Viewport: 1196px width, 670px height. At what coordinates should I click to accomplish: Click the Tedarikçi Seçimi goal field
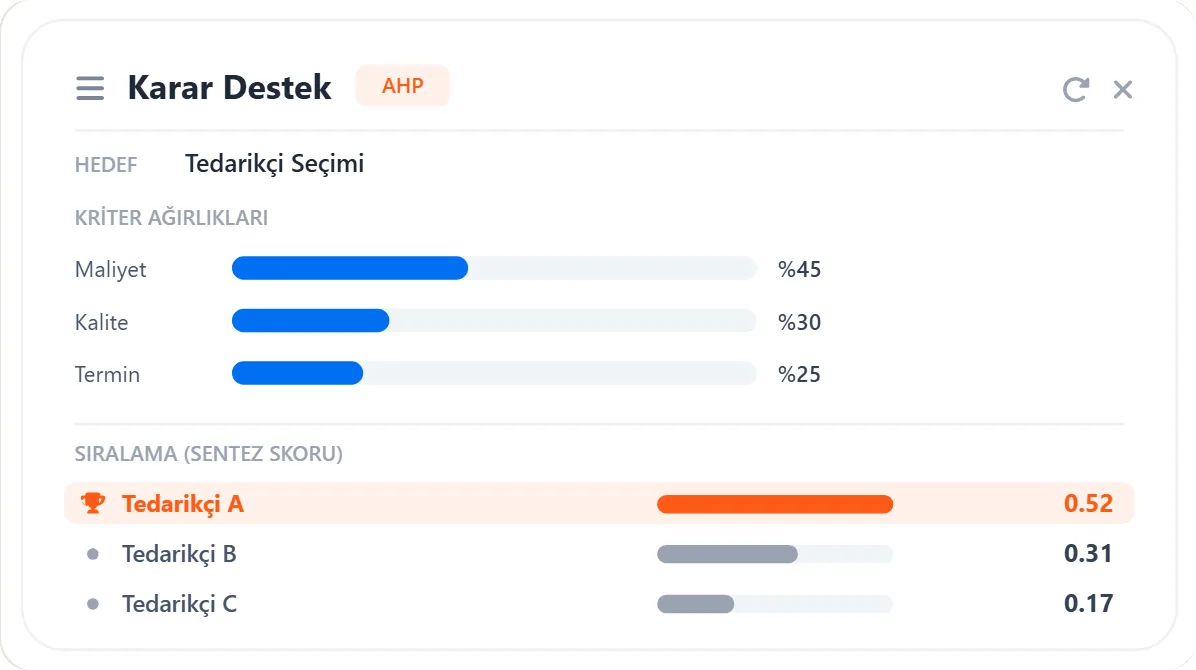tap(275, 163)
